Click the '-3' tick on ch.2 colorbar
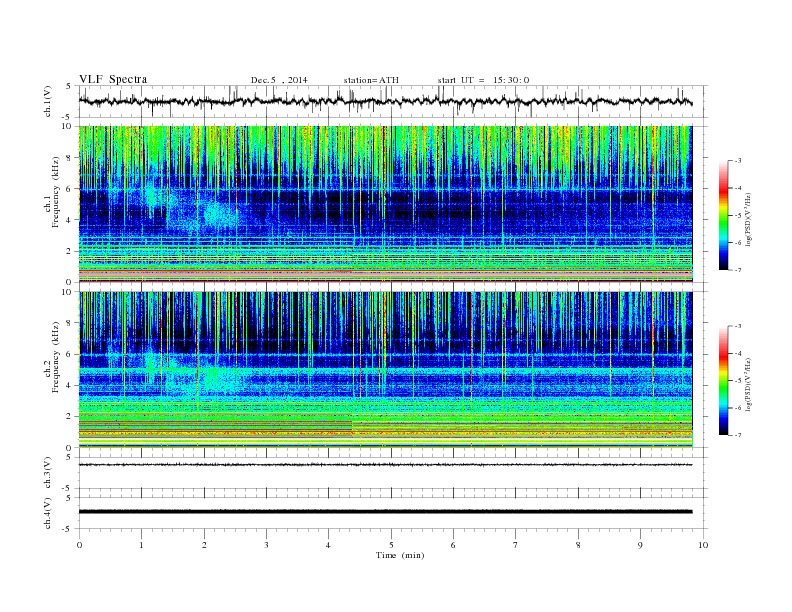 coord(738,326)
